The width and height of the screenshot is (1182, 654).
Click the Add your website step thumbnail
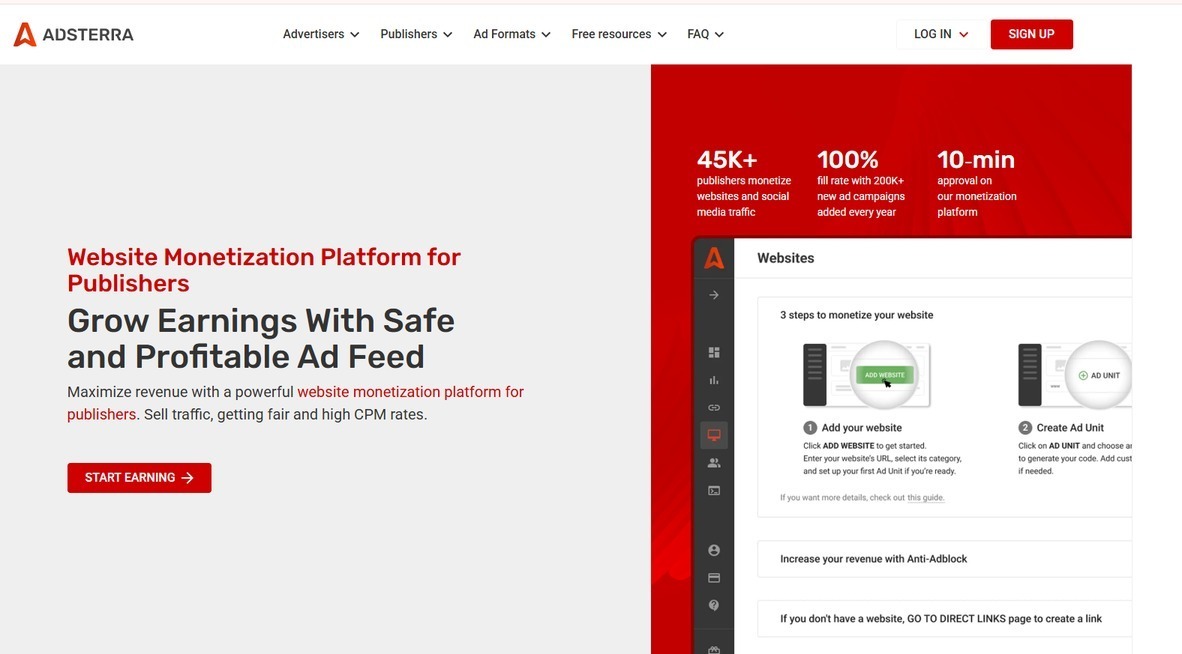[x=867, y=375]
